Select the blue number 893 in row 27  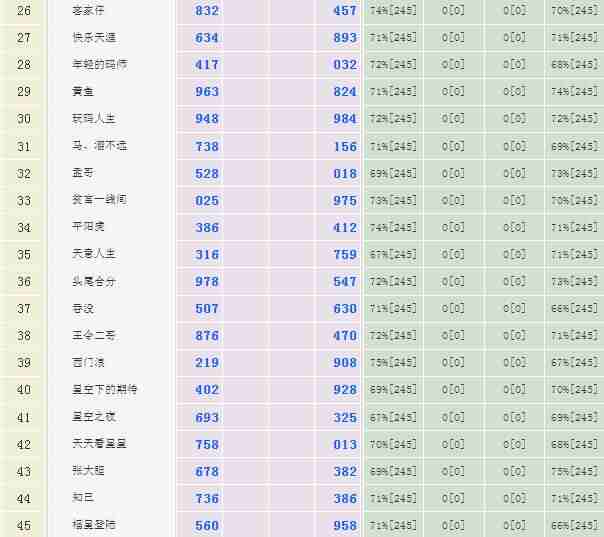point(345,38)
